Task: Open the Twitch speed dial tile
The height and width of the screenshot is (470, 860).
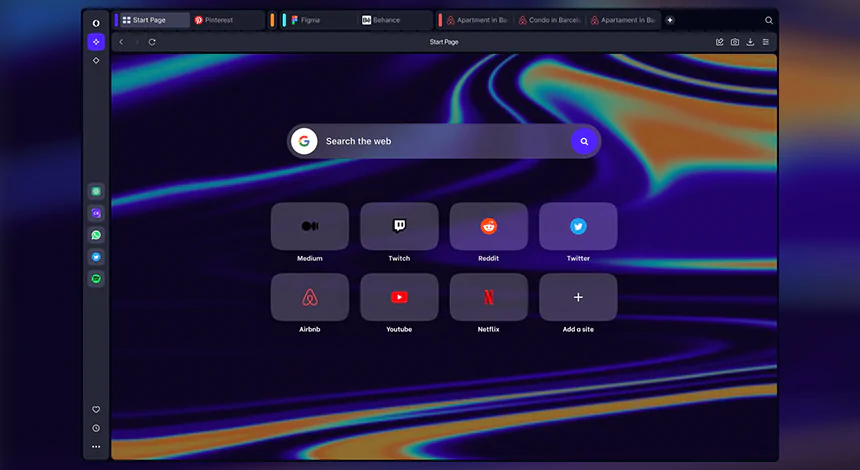Action: pyautogui.click(x=399, y=226)
